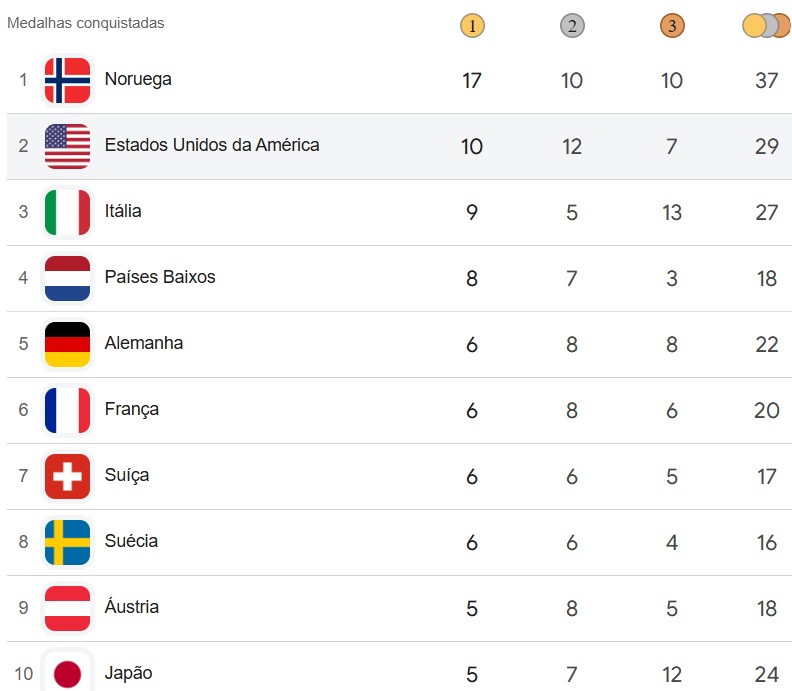Image resolution: width=792 pixels, height=691 pixels.
Task: Click the Japan flag icon
Action: 67,672
